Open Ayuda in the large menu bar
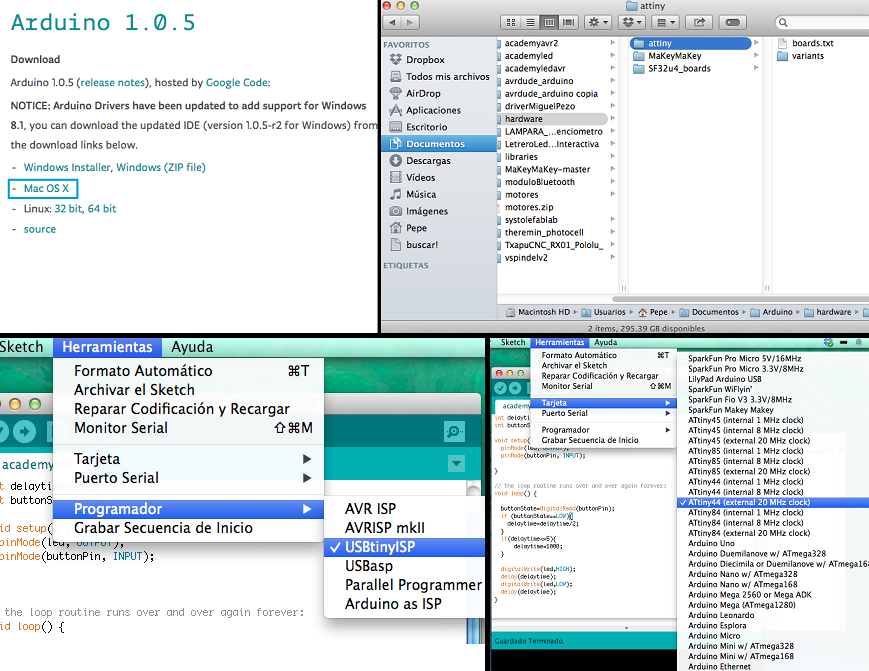This screenshot has width=869, height=671. 192,347
